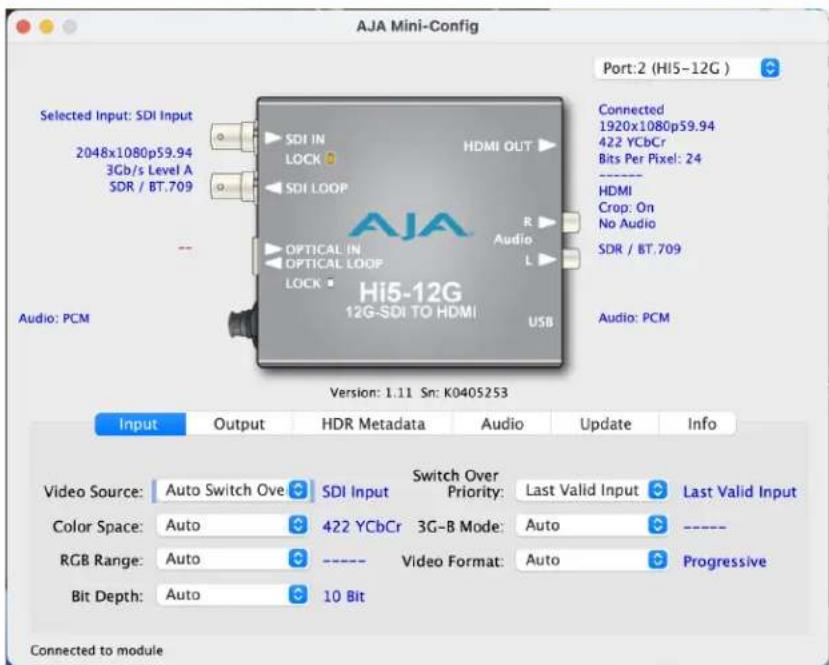Click the 'Bits Per Pixel: 24' text
The image size is (829, 665).
(650, 159)
